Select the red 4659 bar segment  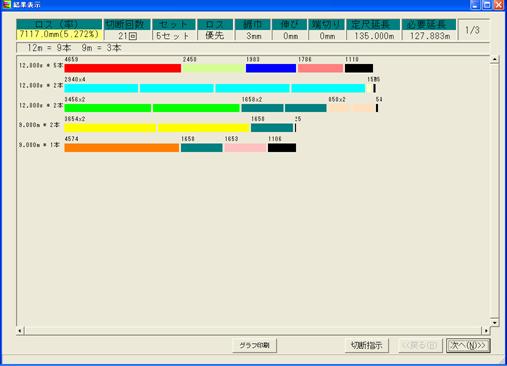[x=122, y=68]
